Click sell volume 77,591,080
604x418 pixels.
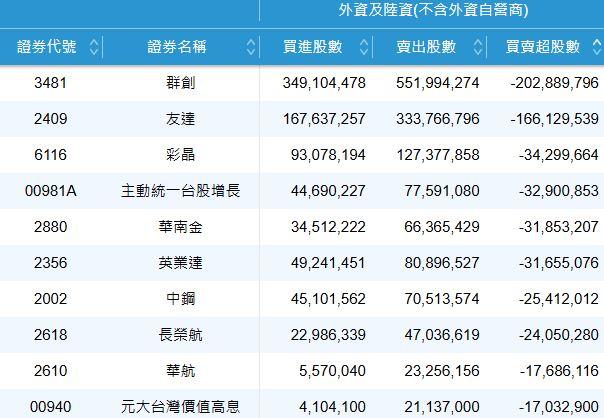[442, 191]
